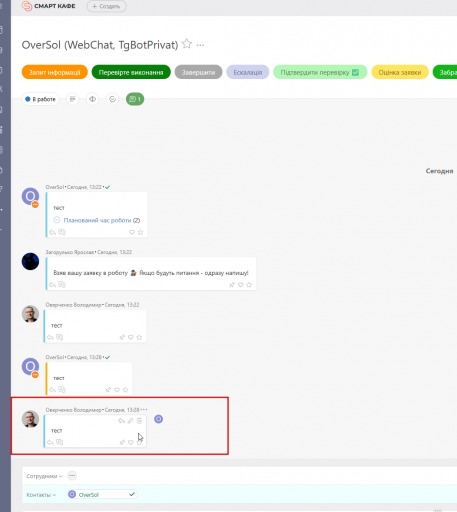
Task: Click the Сегодня date label
Action: pos(439,171)
